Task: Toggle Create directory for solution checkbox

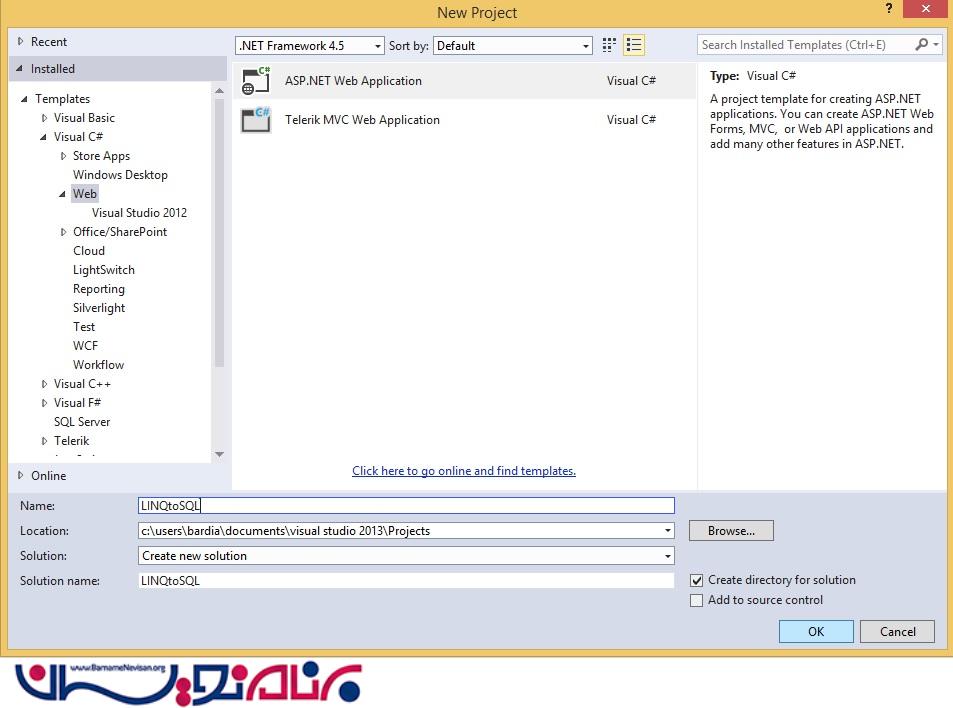Action: (697, 580)
